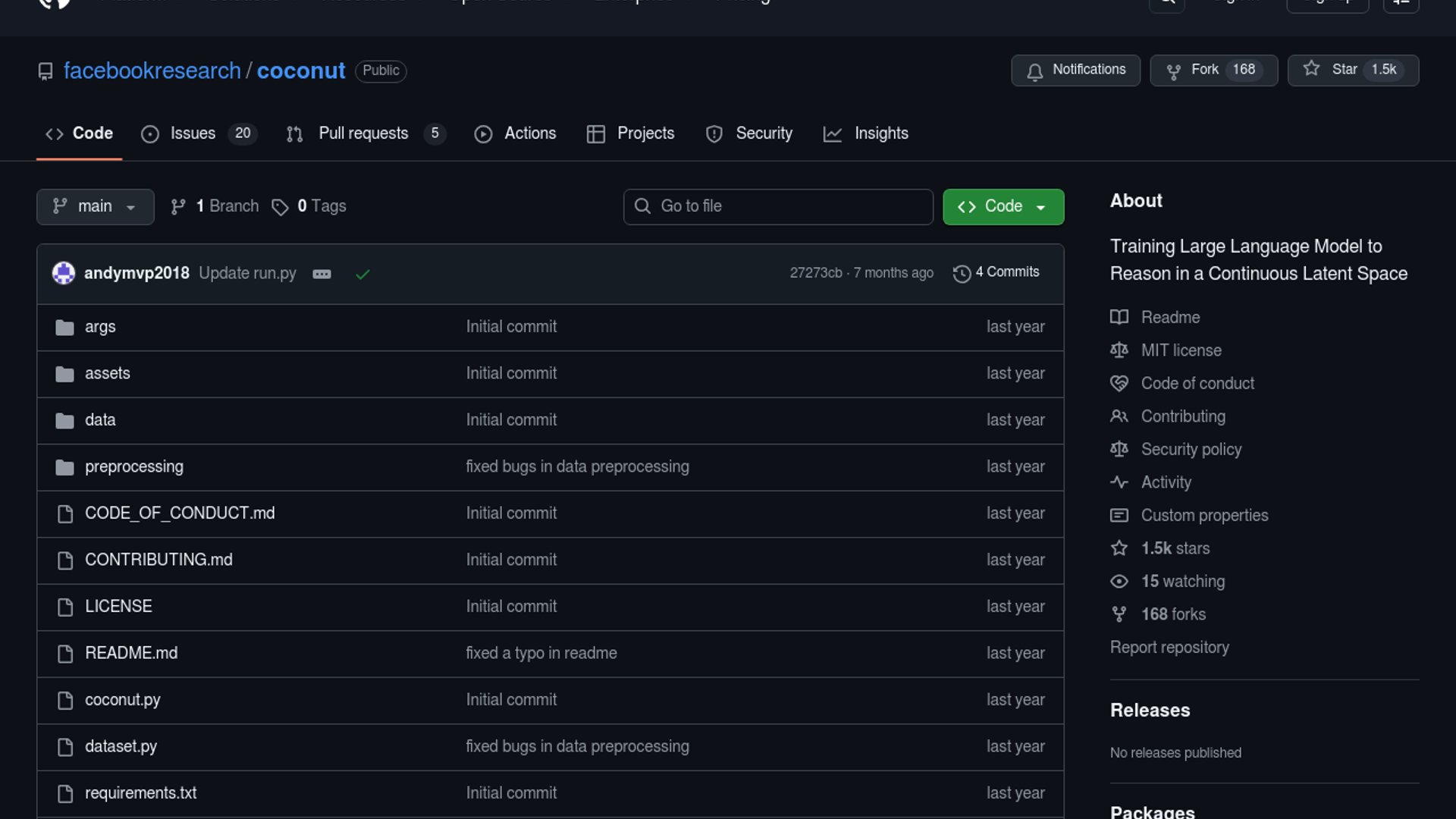Viewport: 1456px width, 819px height.
Task: Click the watching eye icon
Action: pos(1119,582)
